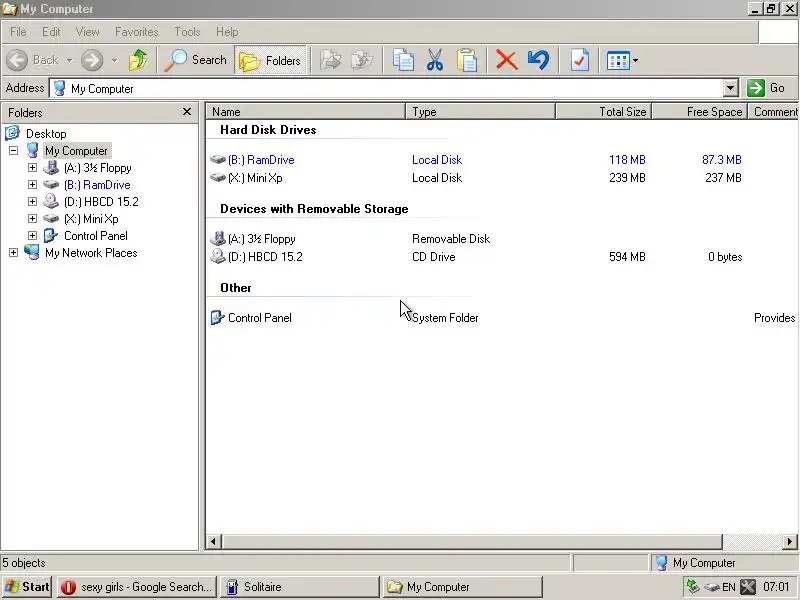This screenshot has height=600, width=800.
Task: Toggle the Folders pane button
Action: [x=270, y=60]
